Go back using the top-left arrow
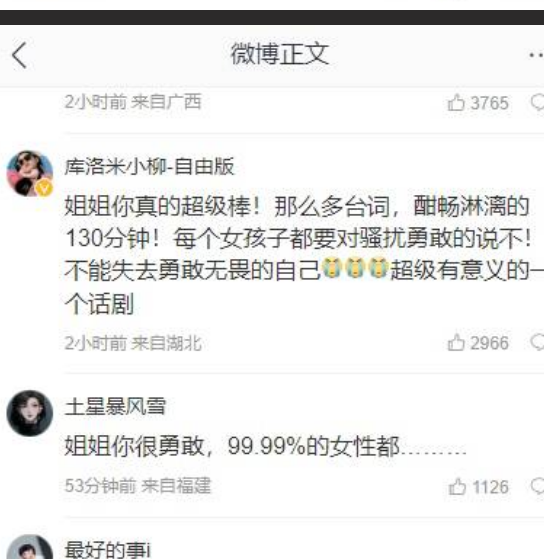This screenshot has height=559, width=544. (x=19, y=55)
